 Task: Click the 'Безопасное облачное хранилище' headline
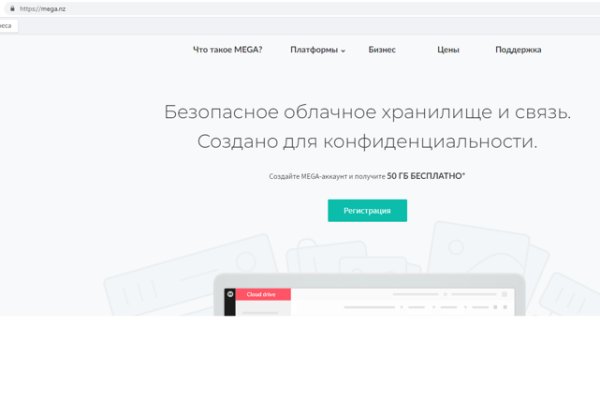pos(367,112)
